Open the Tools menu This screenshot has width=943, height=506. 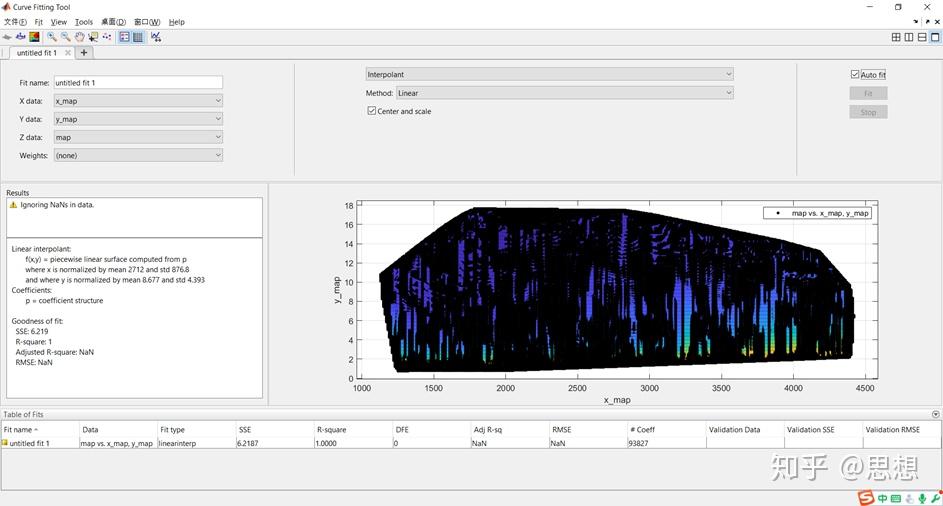pos(84,21)
